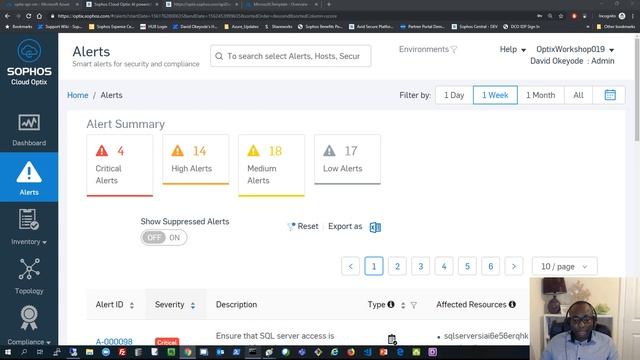Click the Description column header
The height and width of the screenshot is (360, 640).
tap(236, 304)
